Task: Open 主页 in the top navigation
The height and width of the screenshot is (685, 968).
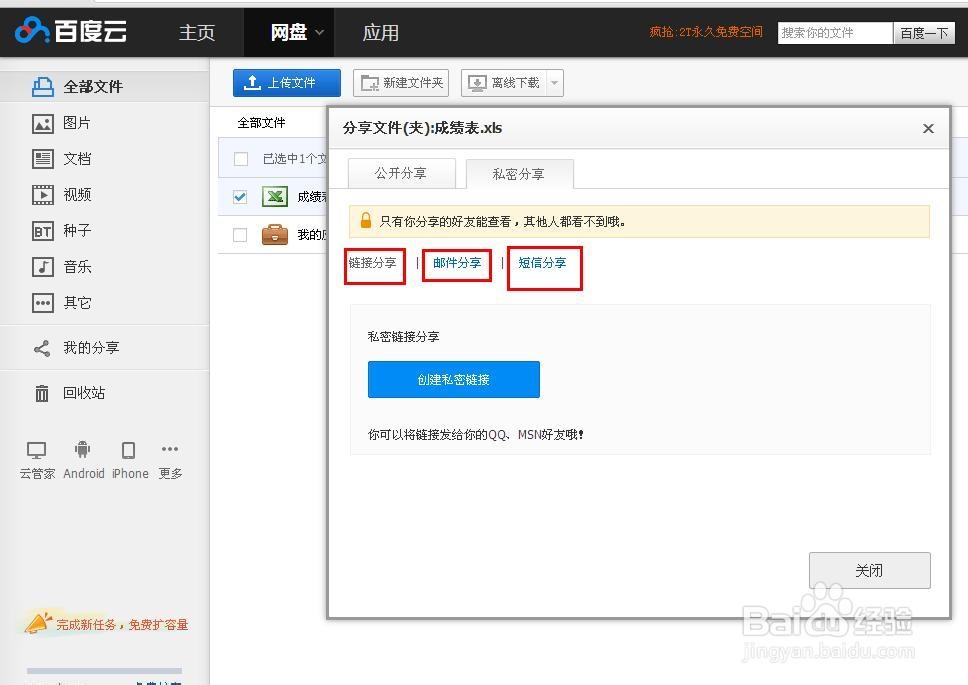Action: pyautogui.click(x=196, y=31)
